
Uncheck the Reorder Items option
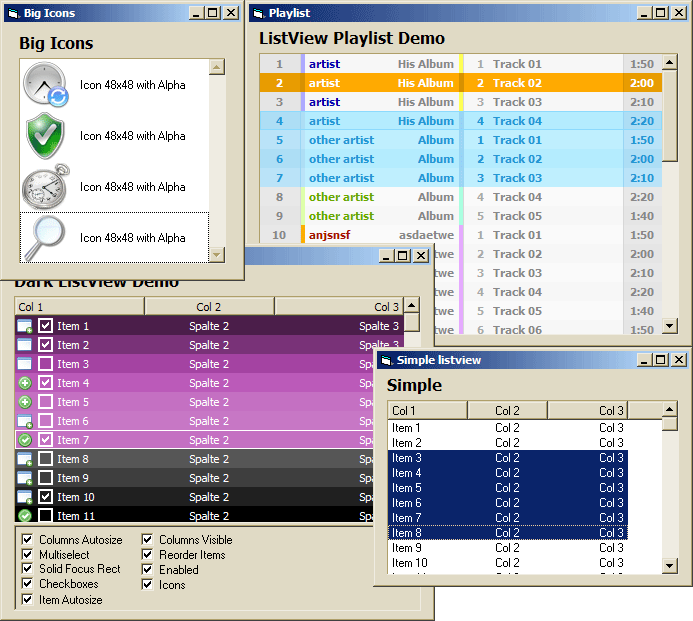tap(148, 555)
